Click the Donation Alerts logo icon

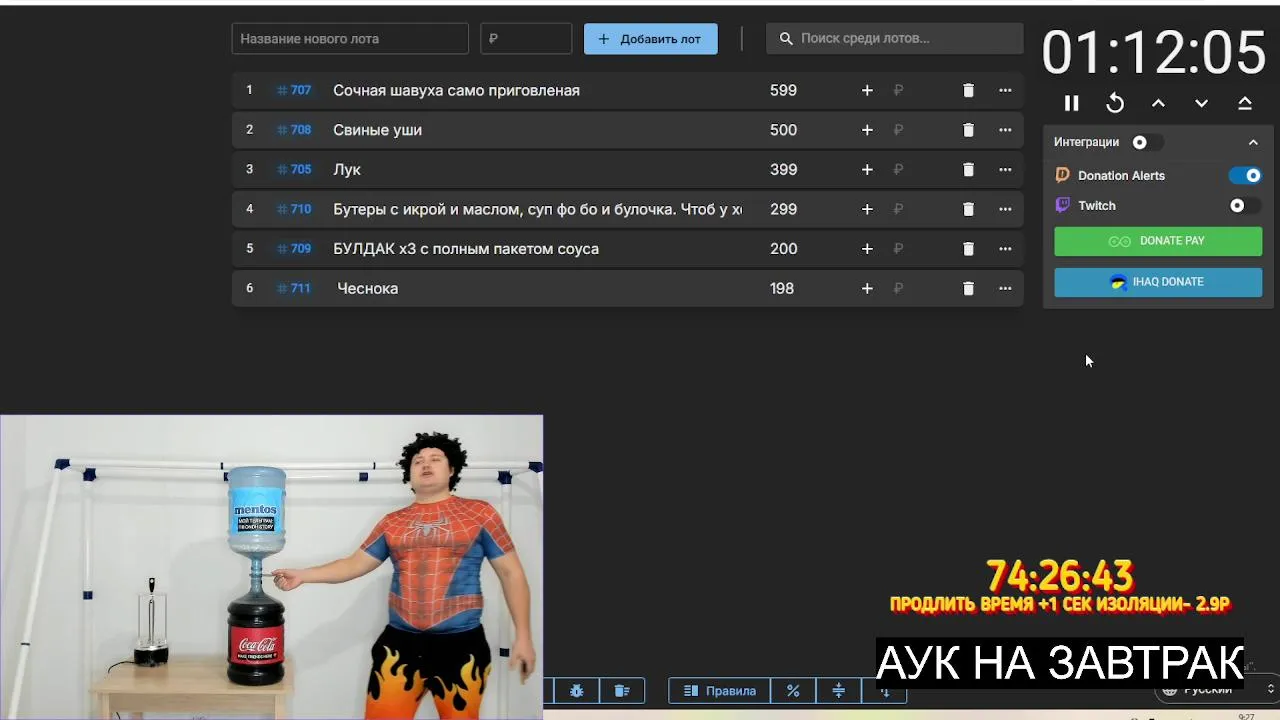(1063, 175)
